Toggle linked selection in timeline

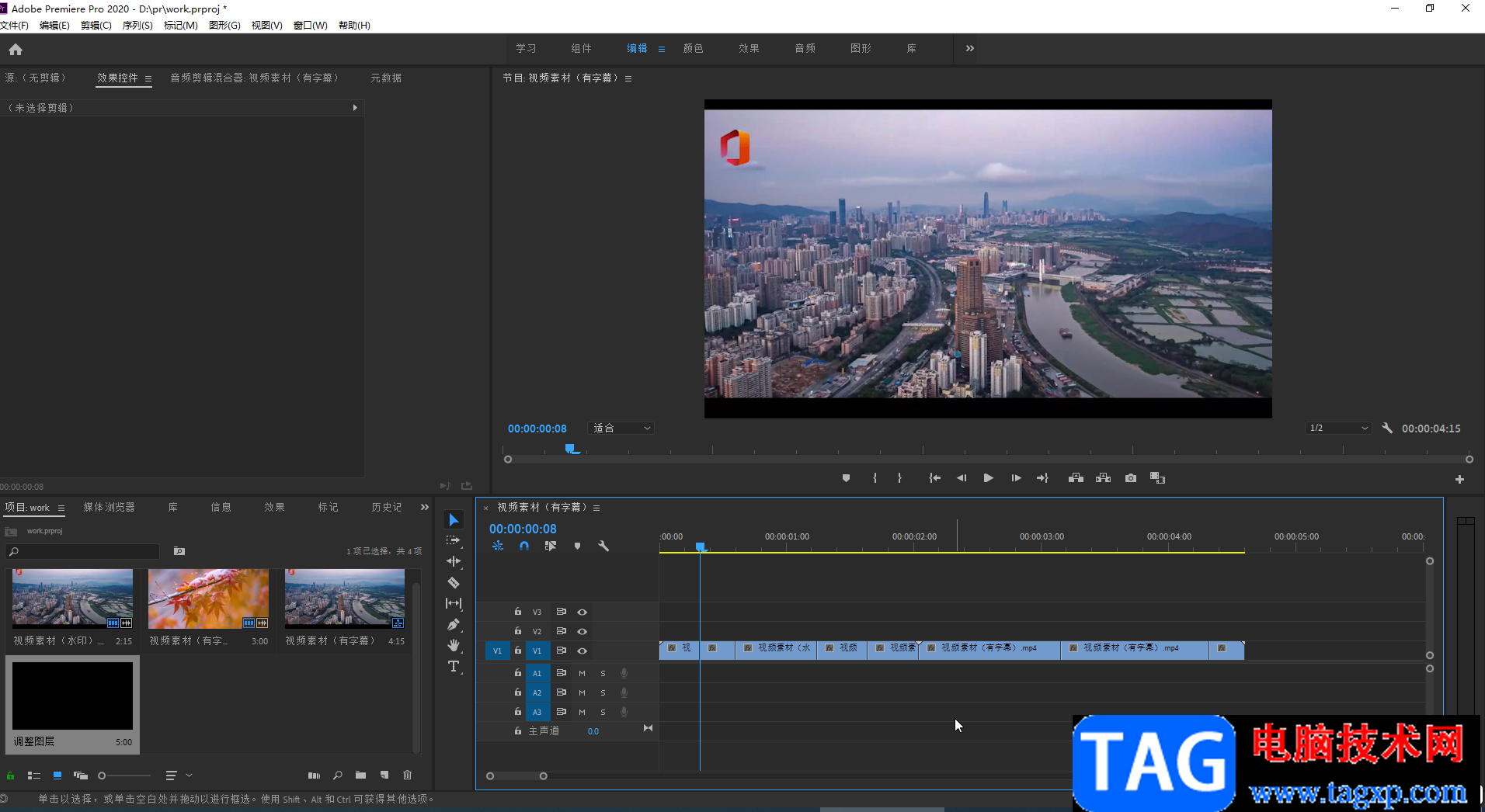tap(551, 546)
